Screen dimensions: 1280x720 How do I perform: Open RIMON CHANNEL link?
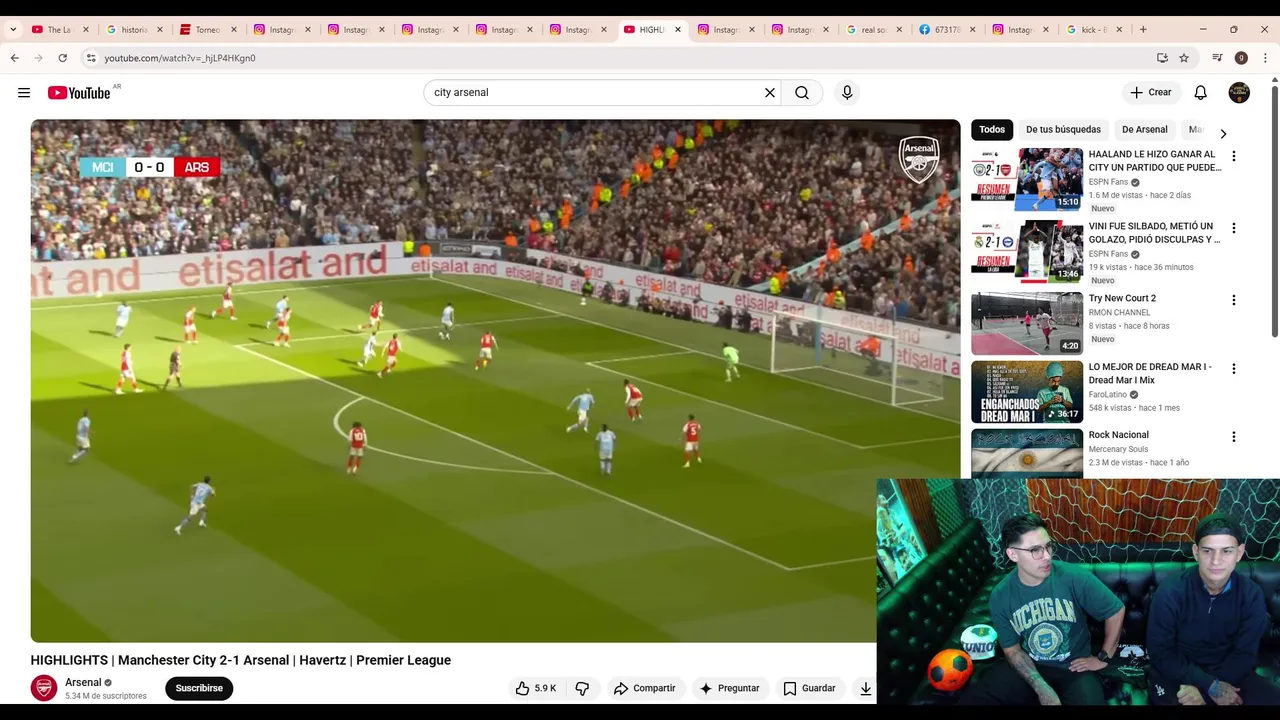point(1119,312)
